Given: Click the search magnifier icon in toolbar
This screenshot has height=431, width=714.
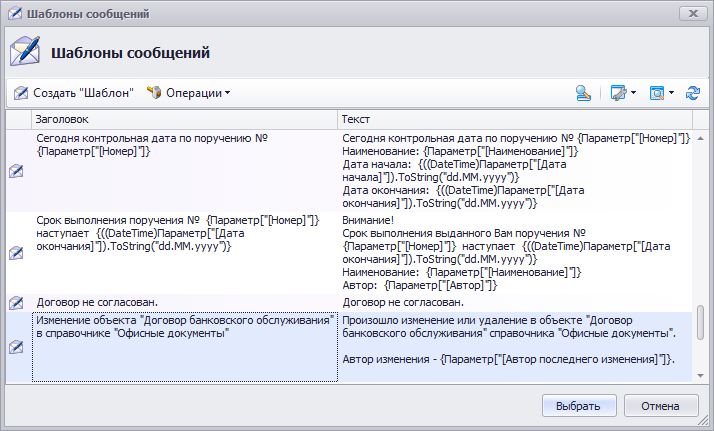Looking at the screenshot, I should [584, 93].
